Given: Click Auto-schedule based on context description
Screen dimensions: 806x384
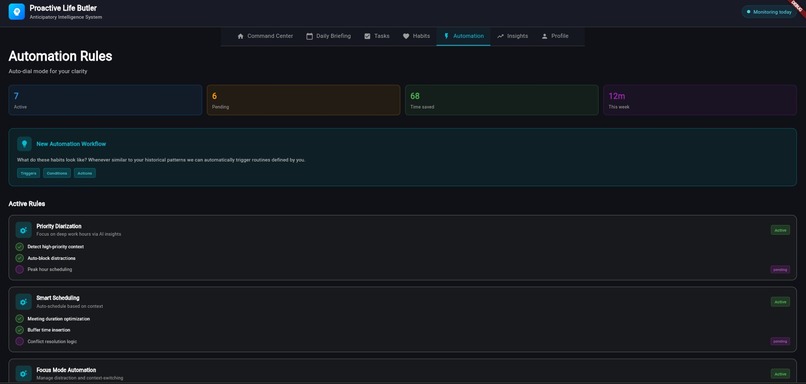Looking at the screenshot, I should click(x=70, y=306).
